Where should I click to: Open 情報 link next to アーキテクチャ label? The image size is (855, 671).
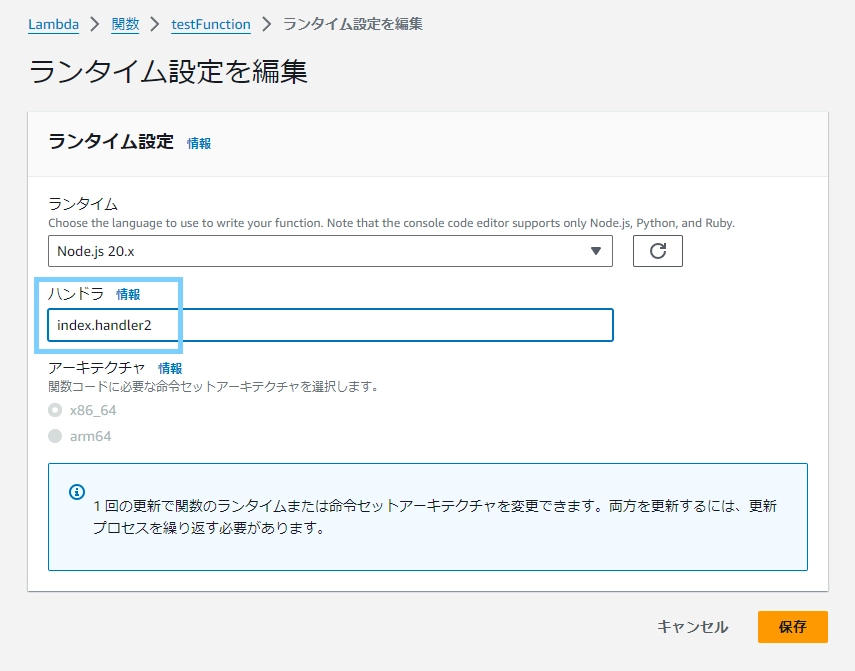point(170,368)
